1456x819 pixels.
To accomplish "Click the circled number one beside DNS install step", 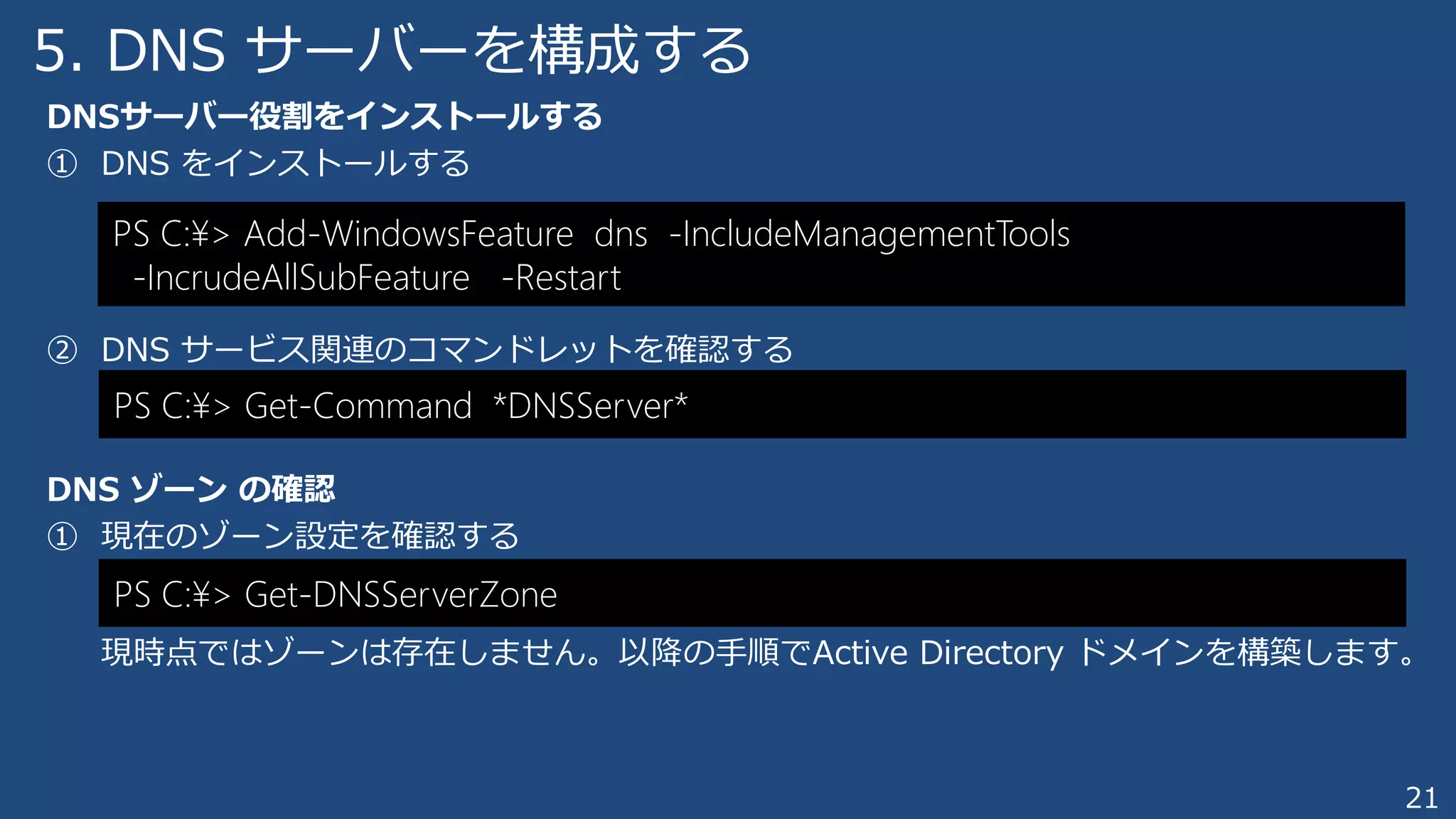I will [63, 164].
